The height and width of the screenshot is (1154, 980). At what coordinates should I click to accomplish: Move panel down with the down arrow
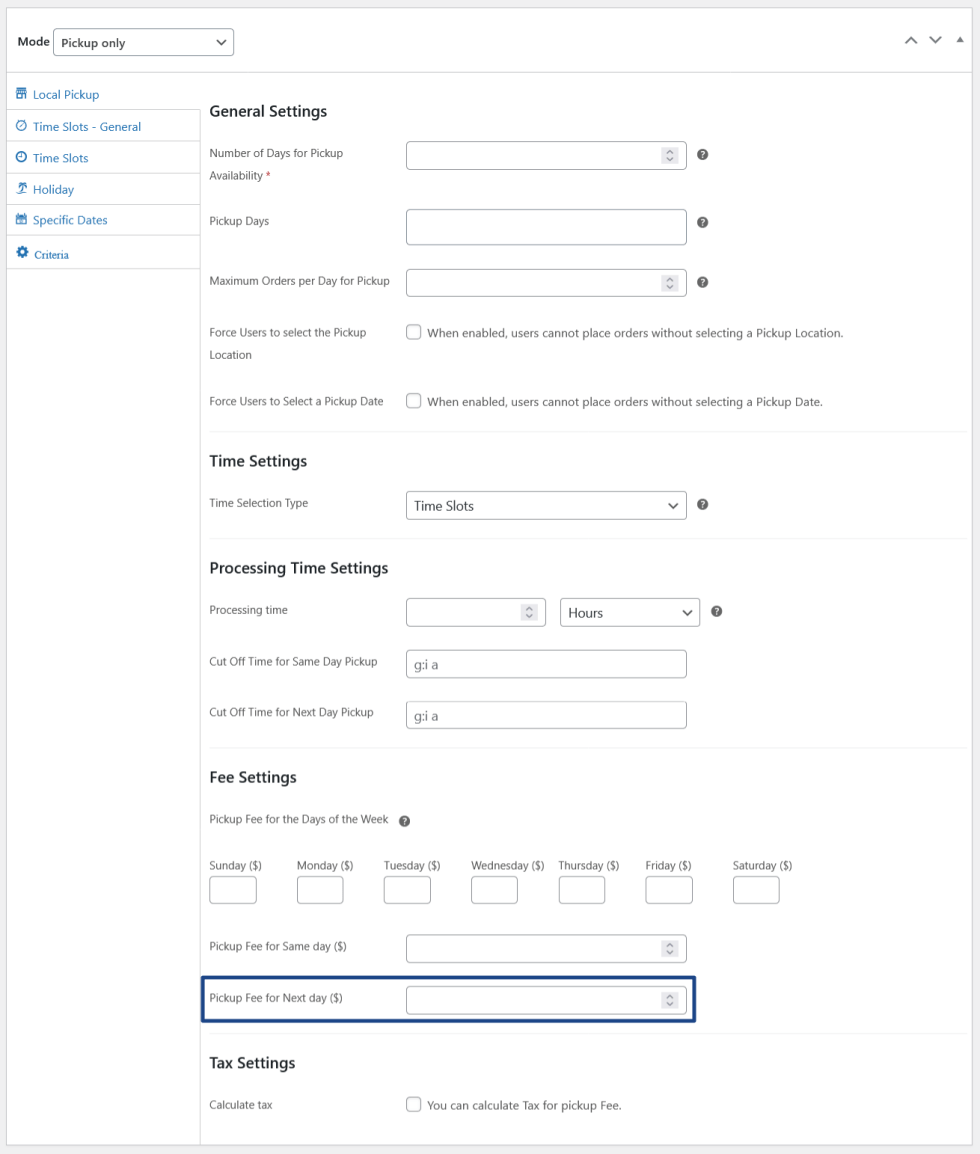(x=935, y=40)
